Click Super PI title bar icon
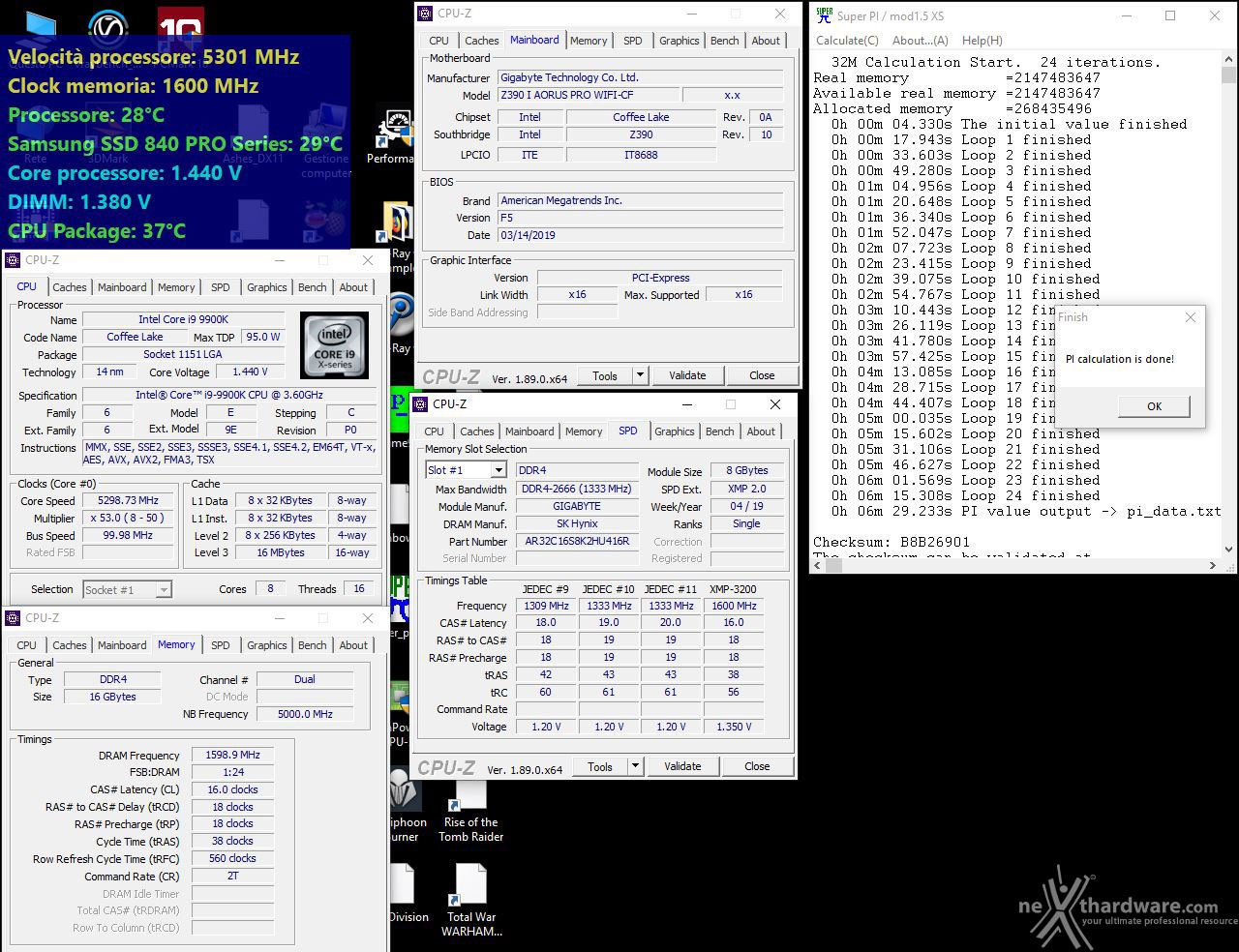The height and width of the screenshot is (952, 1239). (824, 15)
